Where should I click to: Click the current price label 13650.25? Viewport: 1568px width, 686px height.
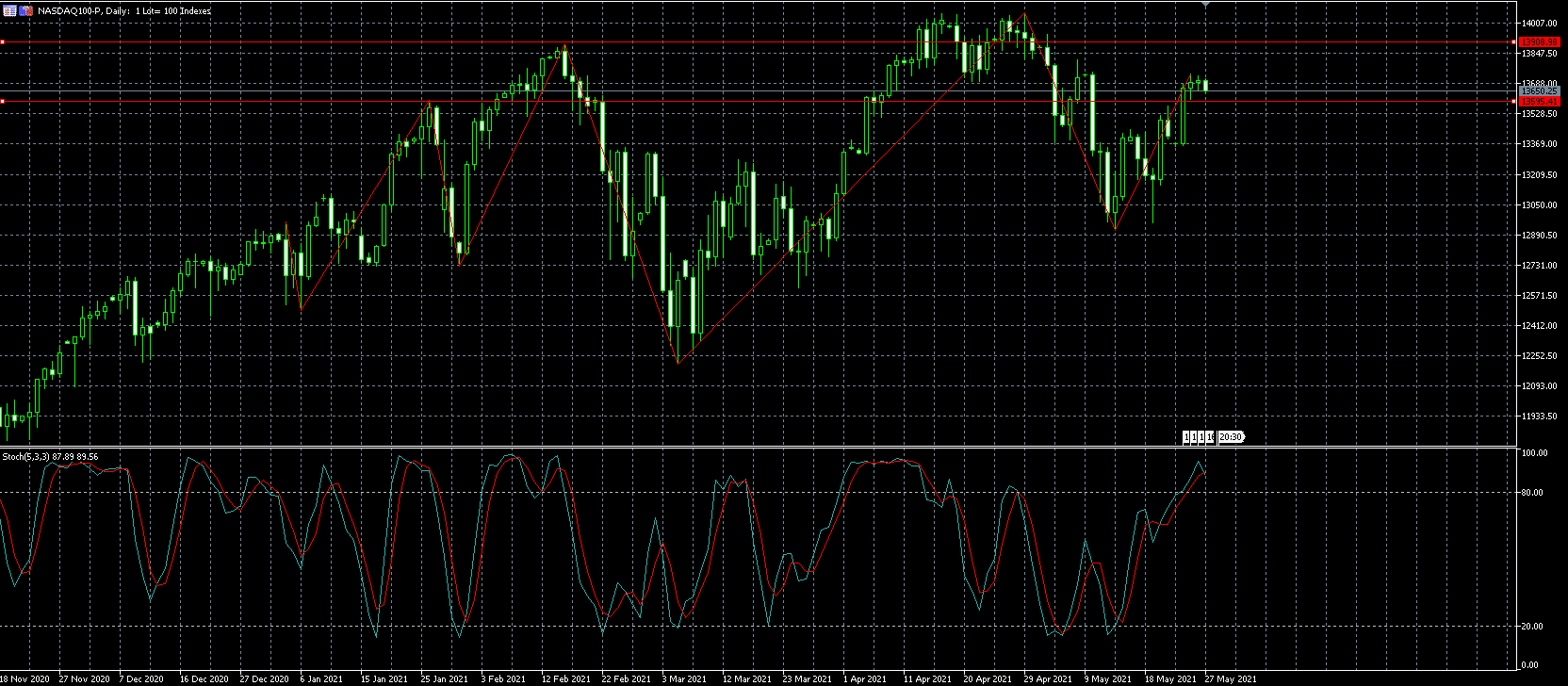click(x=1540, y=91)
